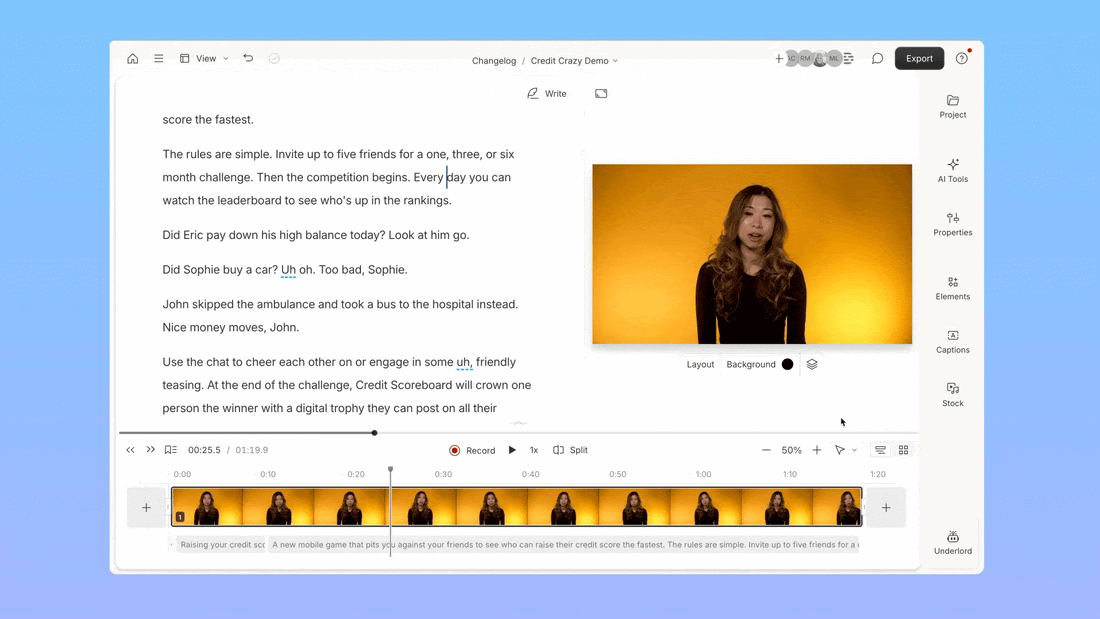Image resolution: width=1100 pixels, height=619 pixels.
Task: Click the black Background color swatch
Action: [x=788, y=364]
